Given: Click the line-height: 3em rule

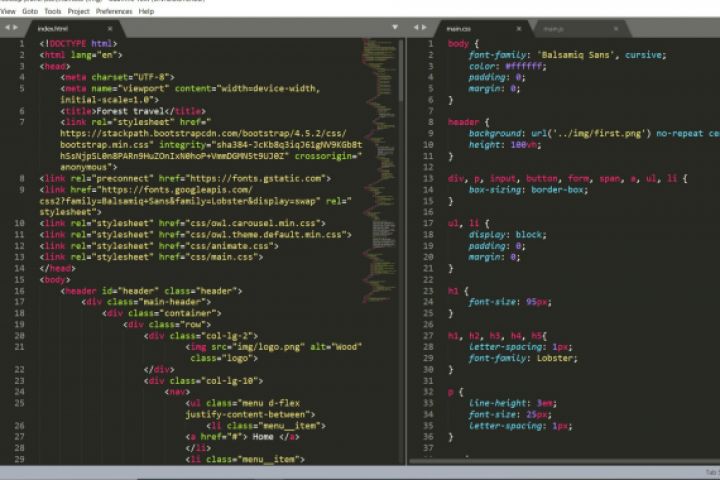Looking at the screenshot, I should coord(512,403).
